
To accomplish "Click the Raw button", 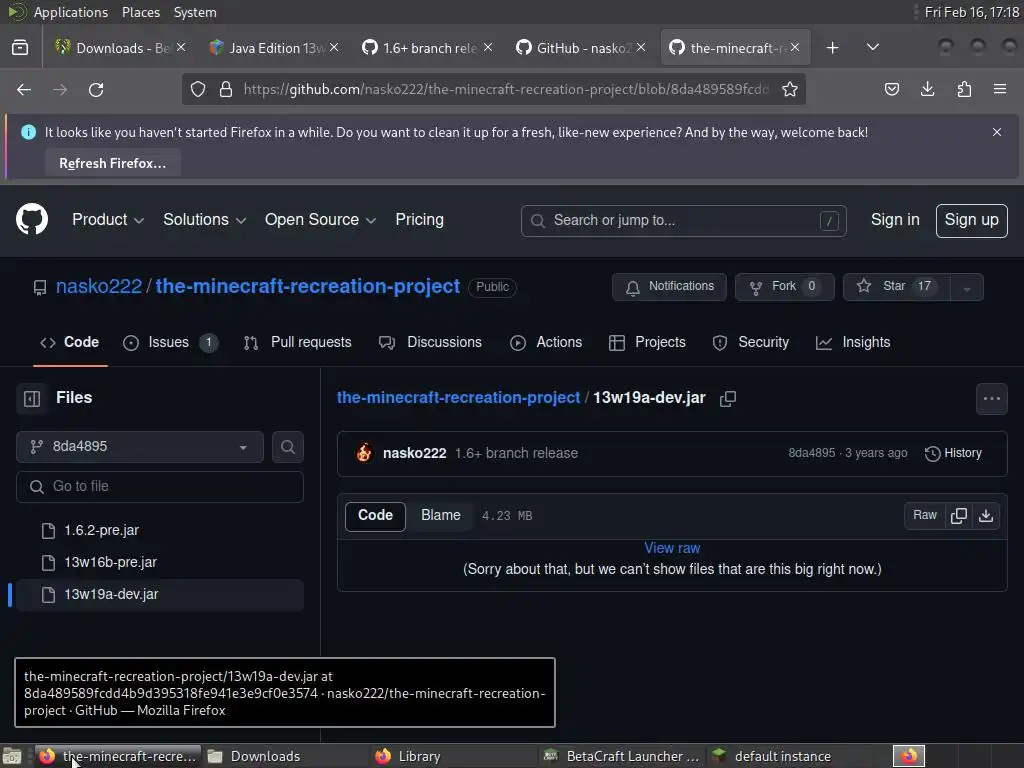I will click(x=925, y=516).
